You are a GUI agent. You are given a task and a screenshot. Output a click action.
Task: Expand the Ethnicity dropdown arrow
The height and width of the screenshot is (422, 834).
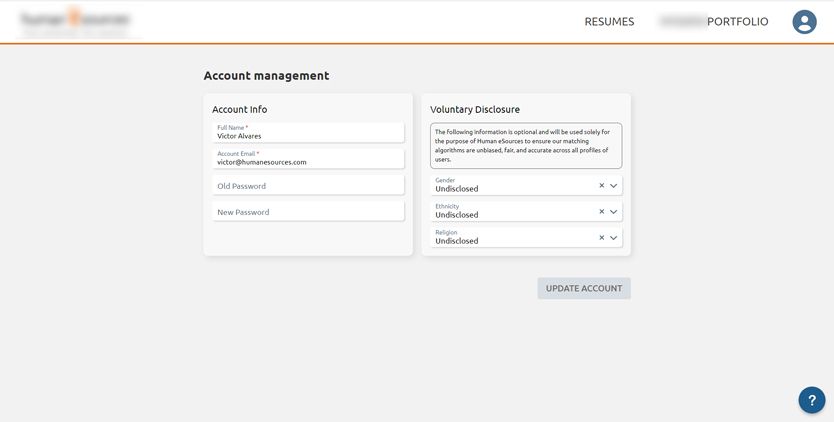(614, 212)
